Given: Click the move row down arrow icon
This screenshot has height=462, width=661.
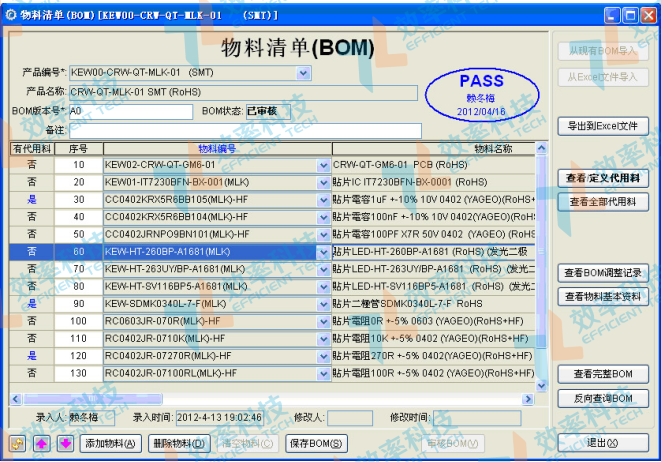Looking at the screenshot, I should (65, 443).
